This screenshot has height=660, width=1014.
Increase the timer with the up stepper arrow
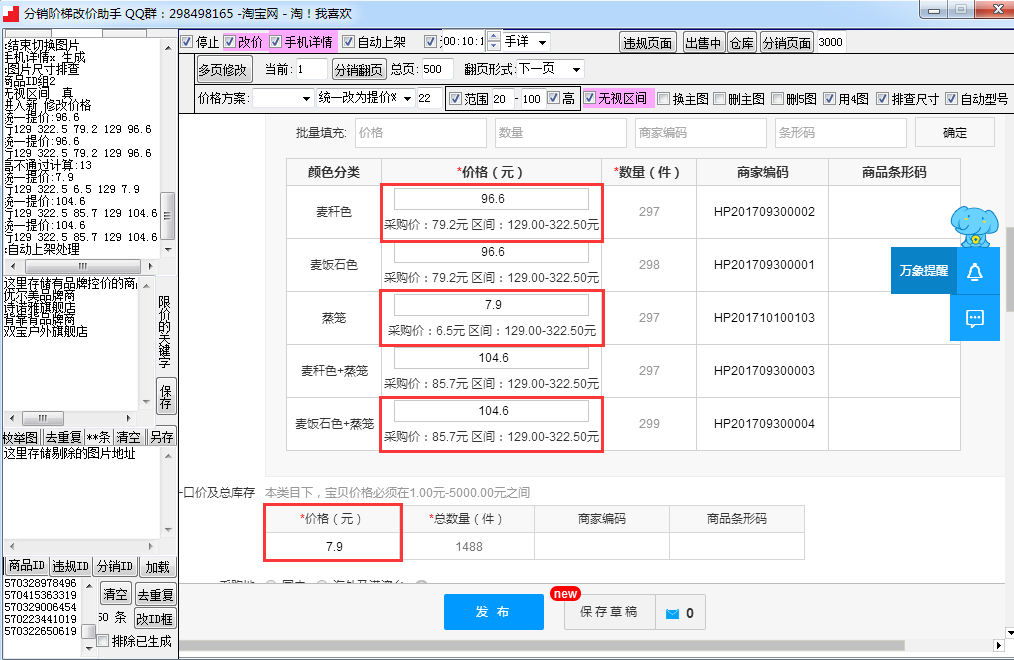[x=493, y=36]
